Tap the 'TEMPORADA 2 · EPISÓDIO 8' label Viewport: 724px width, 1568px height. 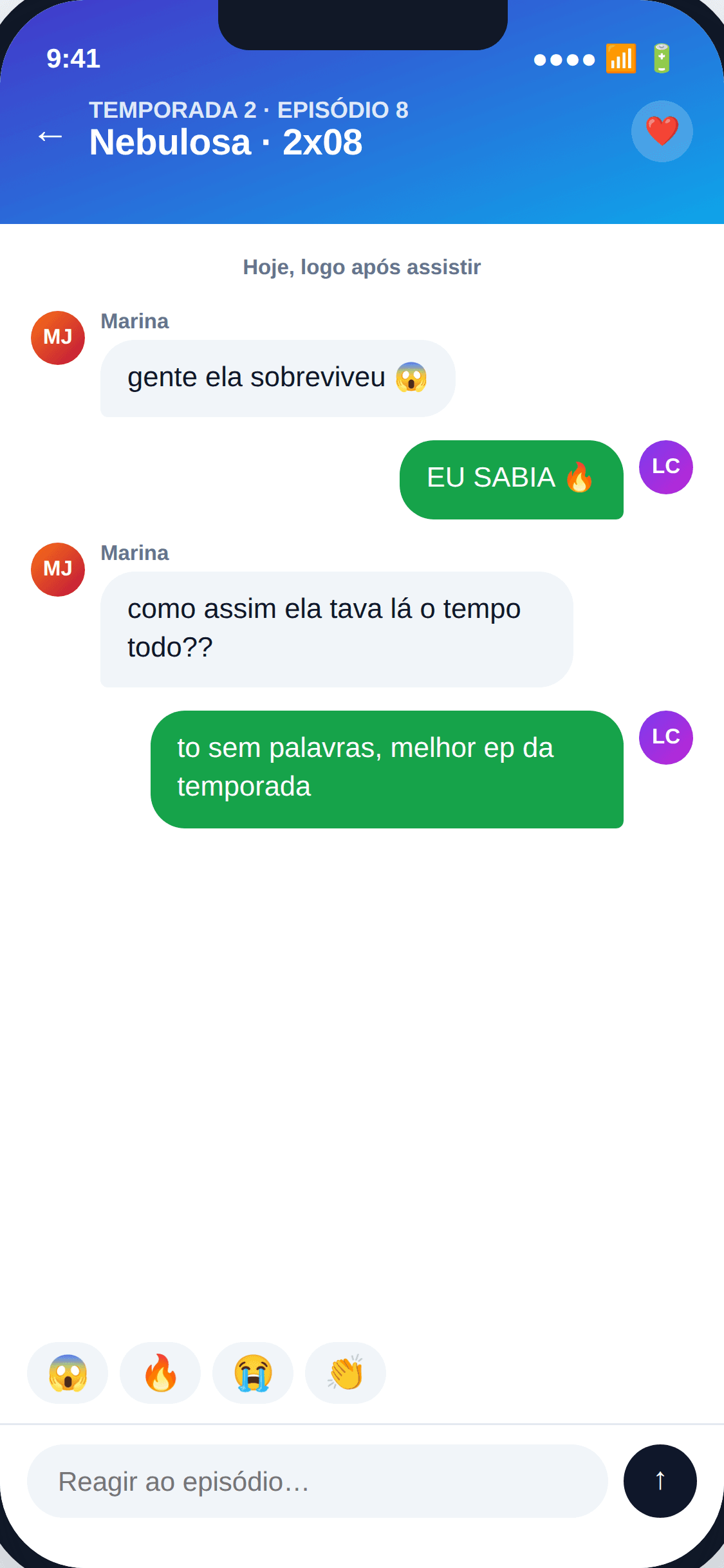tap(248, 110)
